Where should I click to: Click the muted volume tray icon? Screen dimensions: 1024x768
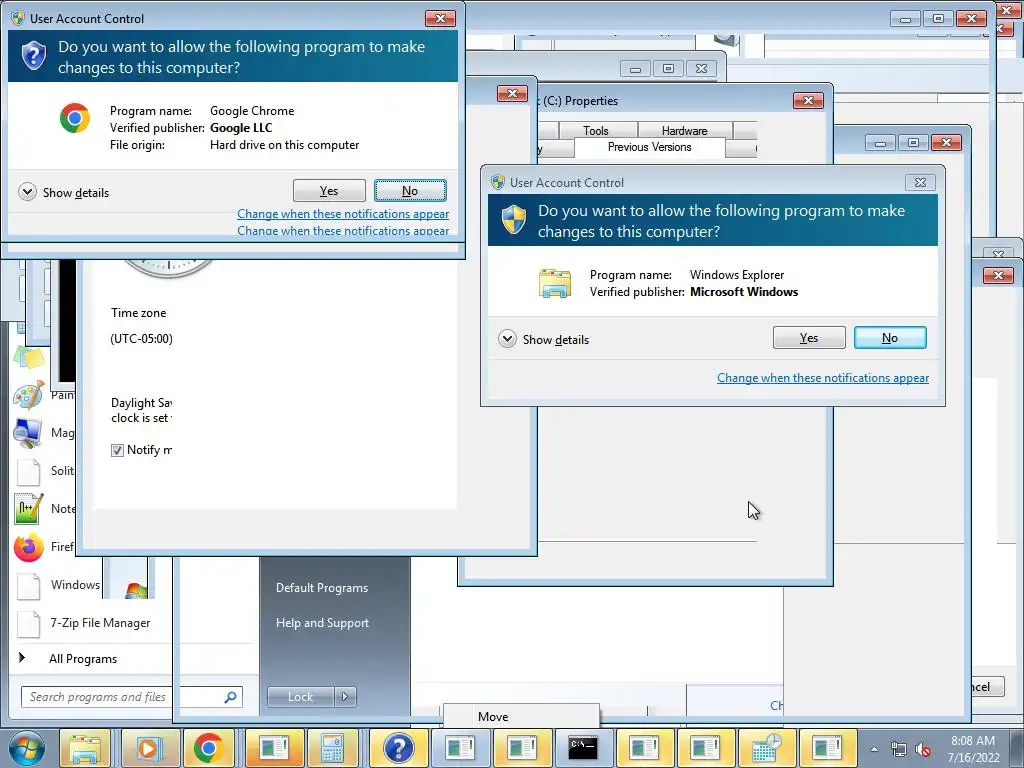[923, 750]
